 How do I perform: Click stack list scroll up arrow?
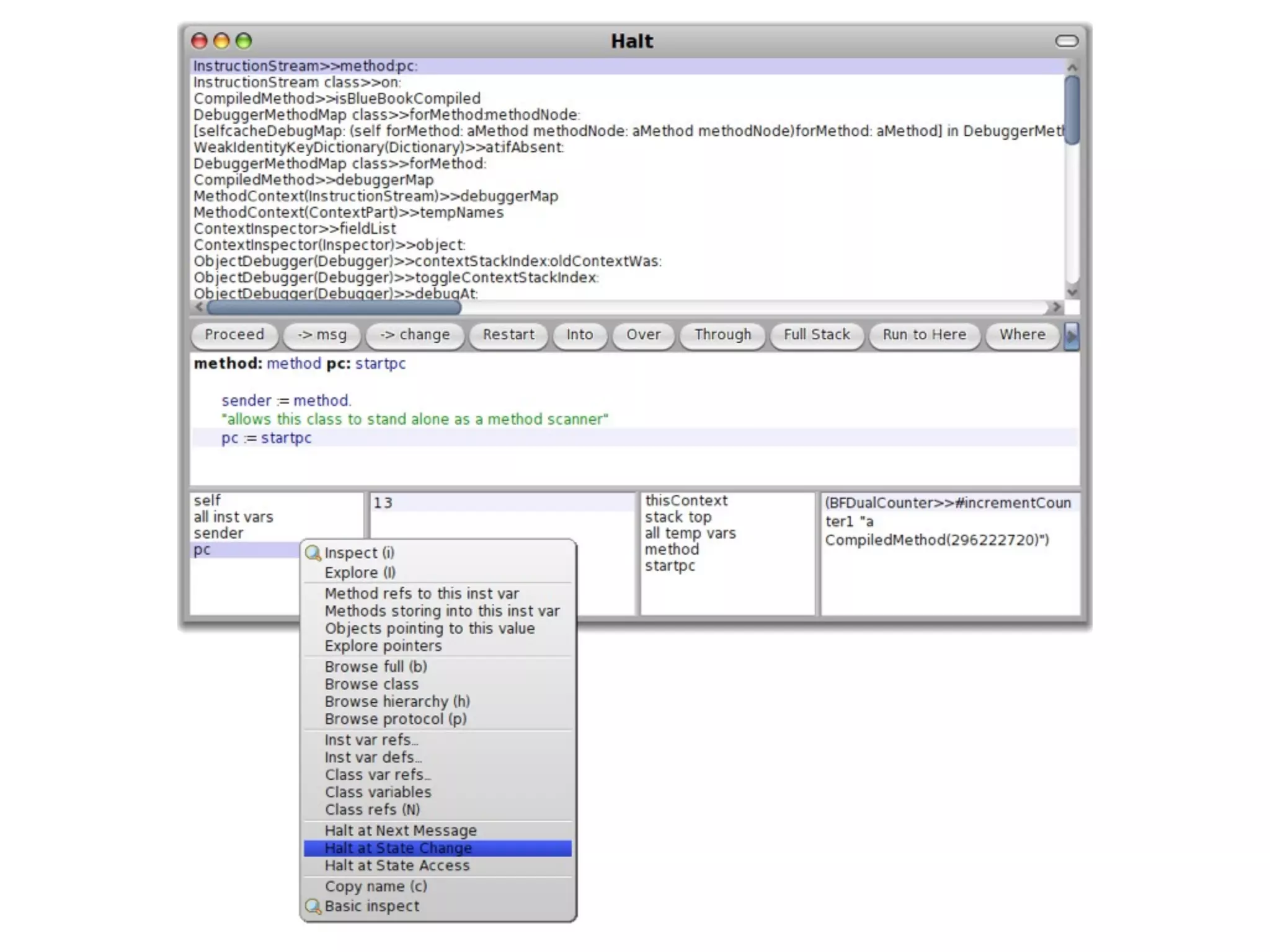tap(1072, 67)
